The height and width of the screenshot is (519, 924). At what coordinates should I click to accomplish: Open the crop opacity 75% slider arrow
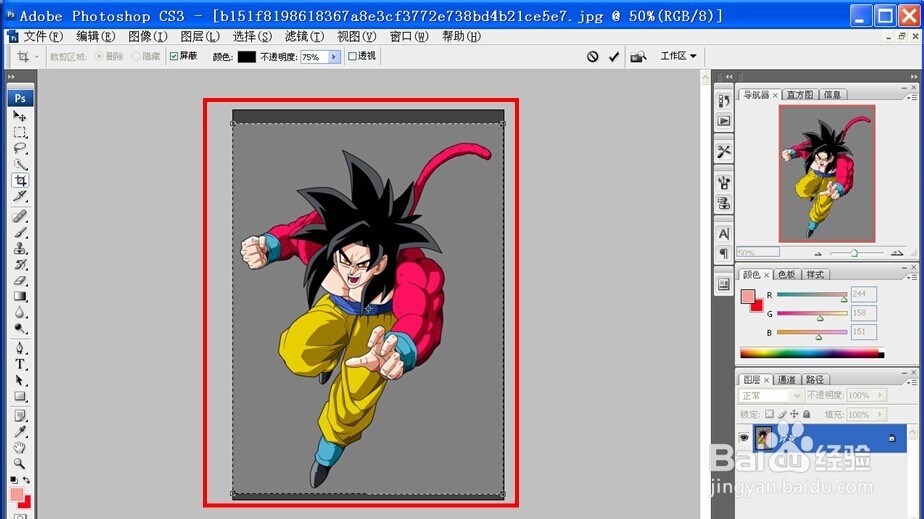click(x=334, y=57)
